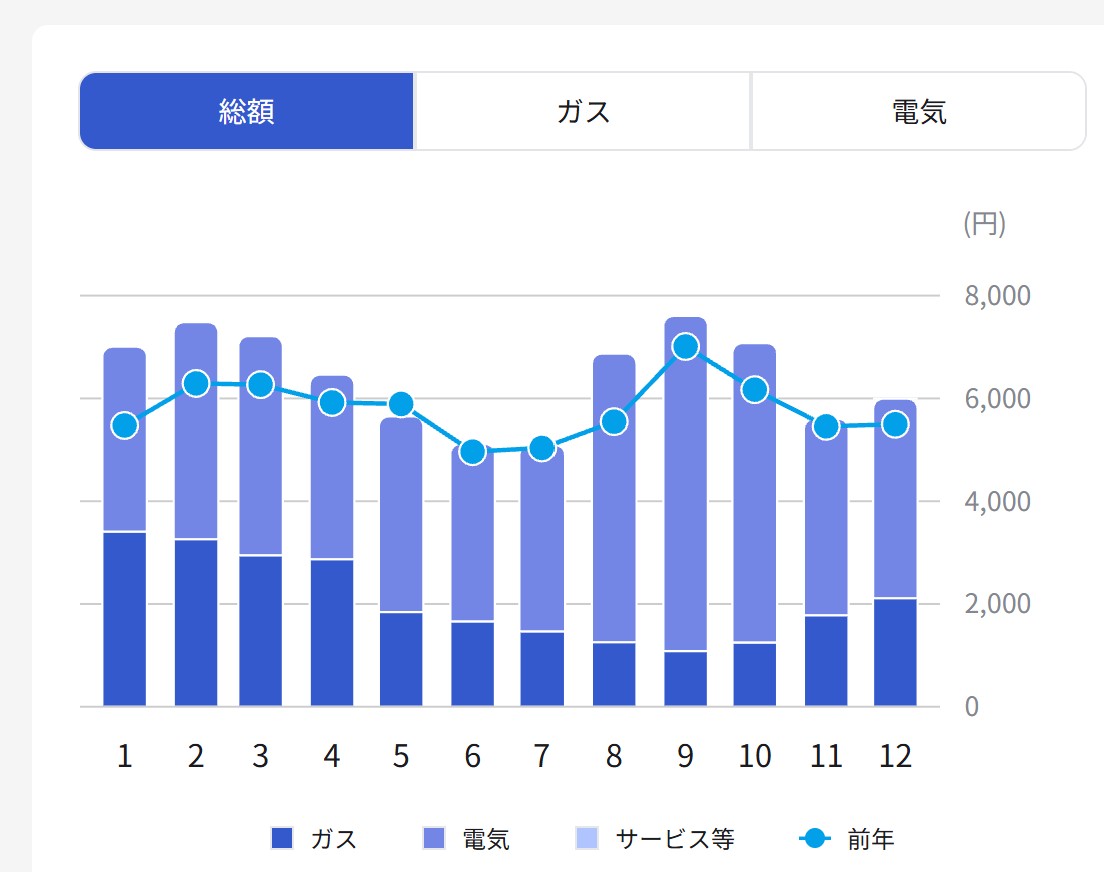
Task: Select the 前年 marker for month 7
Action: point(542,448)
